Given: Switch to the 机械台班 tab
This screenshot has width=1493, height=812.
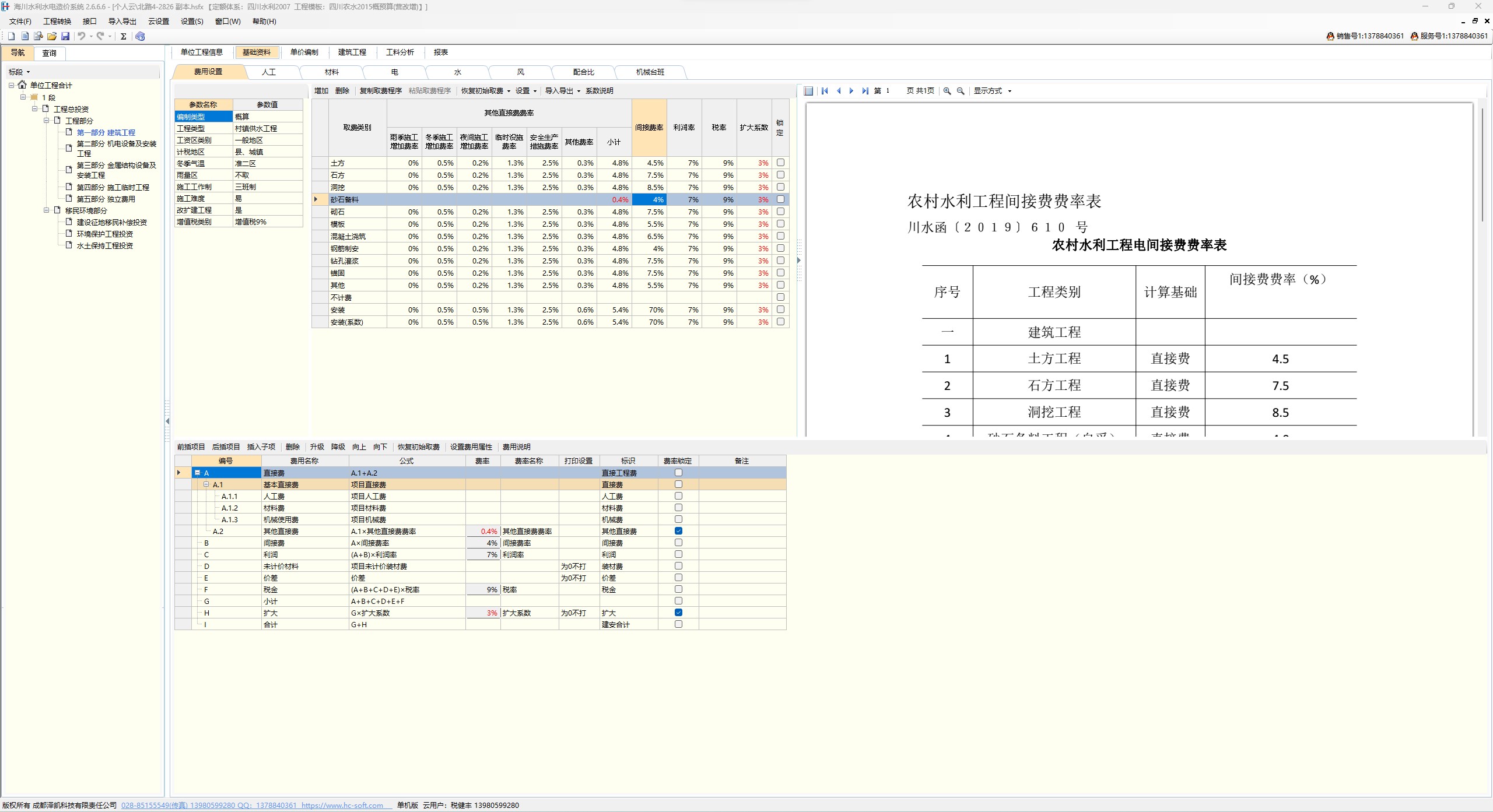Looking at the screenshot, I should click(650, 72).
